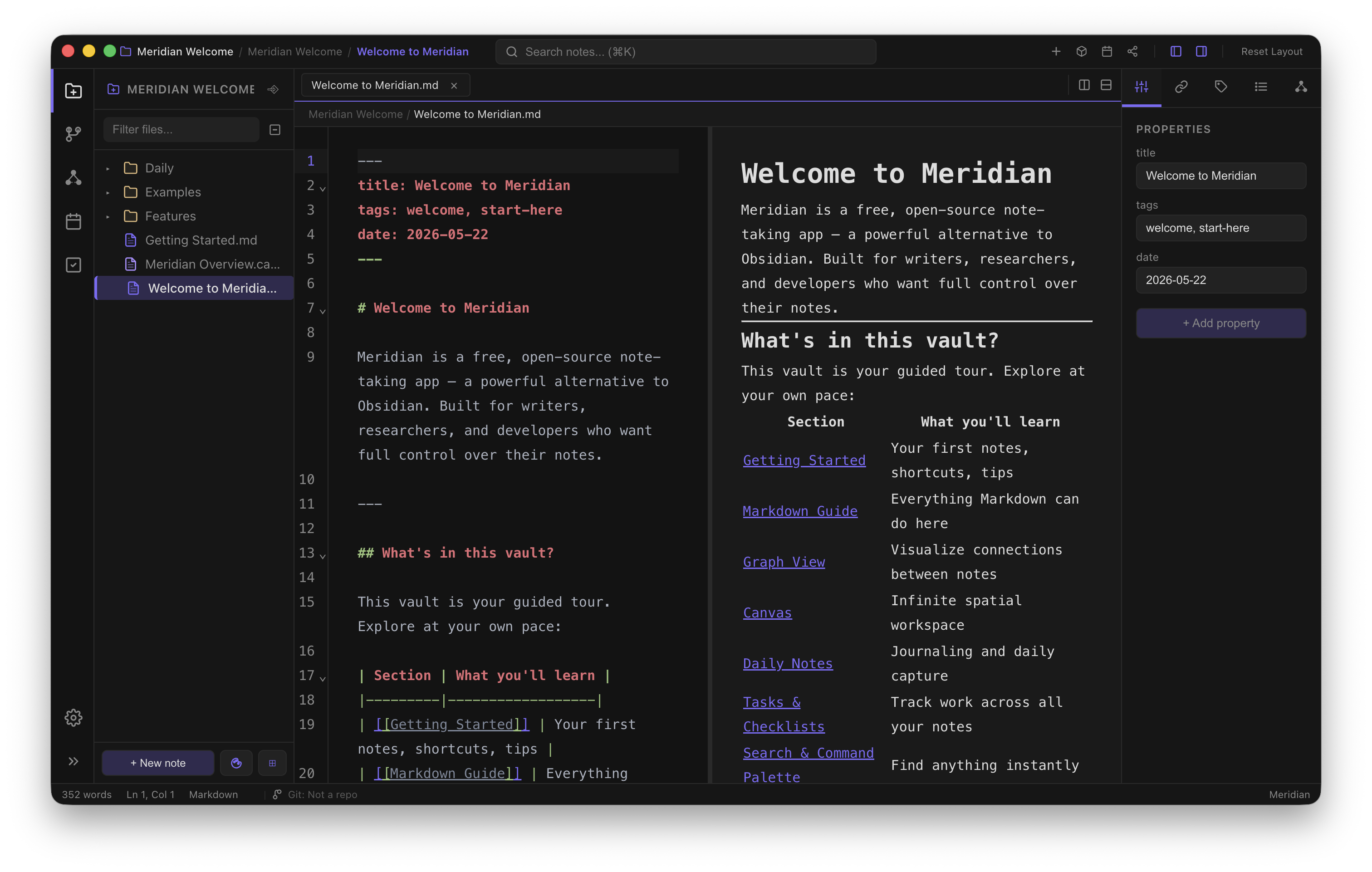The height and width of the screenshot is (872, 1372).
Task: Click Welcome to Meridian title bar breadcrumb
Action: tap(412, 52)
